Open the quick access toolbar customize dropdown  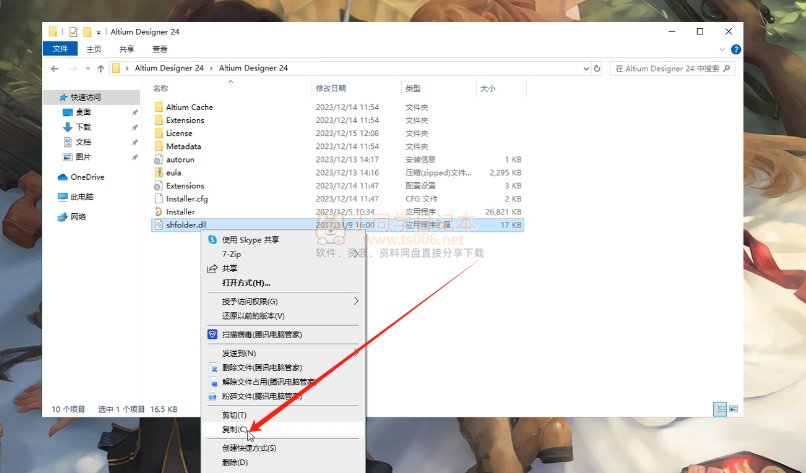click(98, 32)
